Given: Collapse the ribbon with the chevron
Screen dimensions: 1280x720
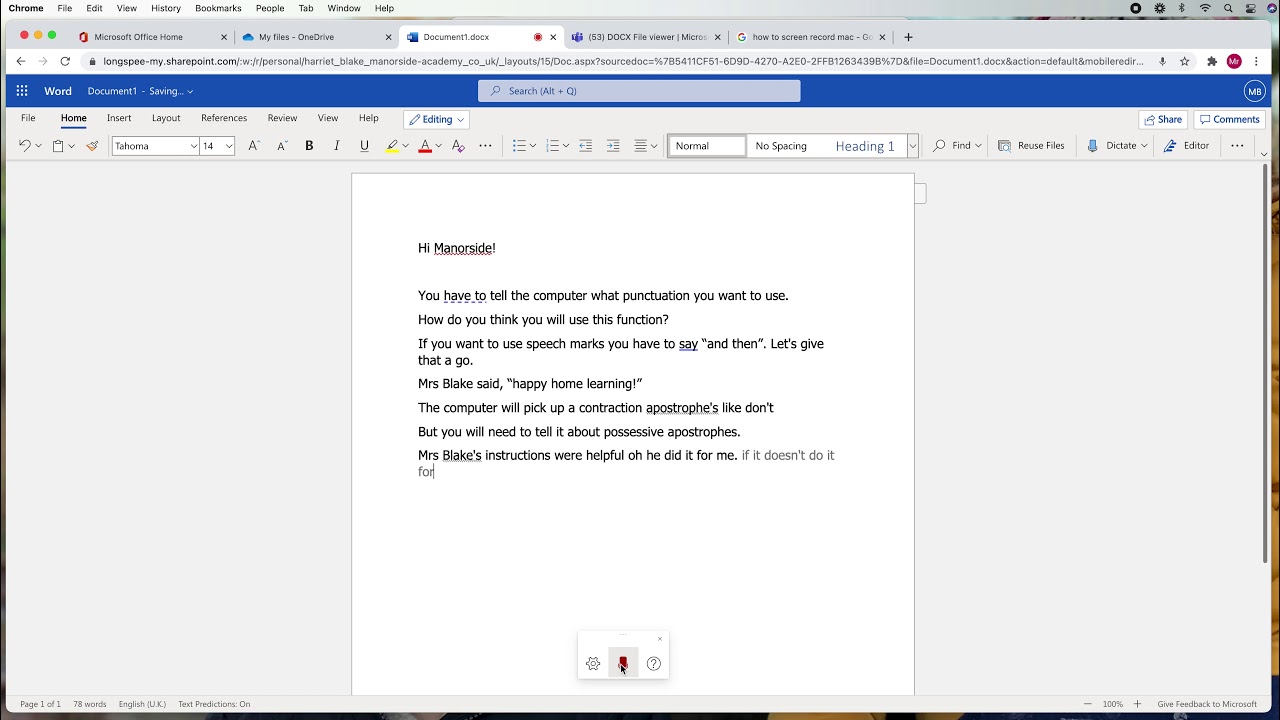Looking at the screenshot, I should tap(1264, 154).
